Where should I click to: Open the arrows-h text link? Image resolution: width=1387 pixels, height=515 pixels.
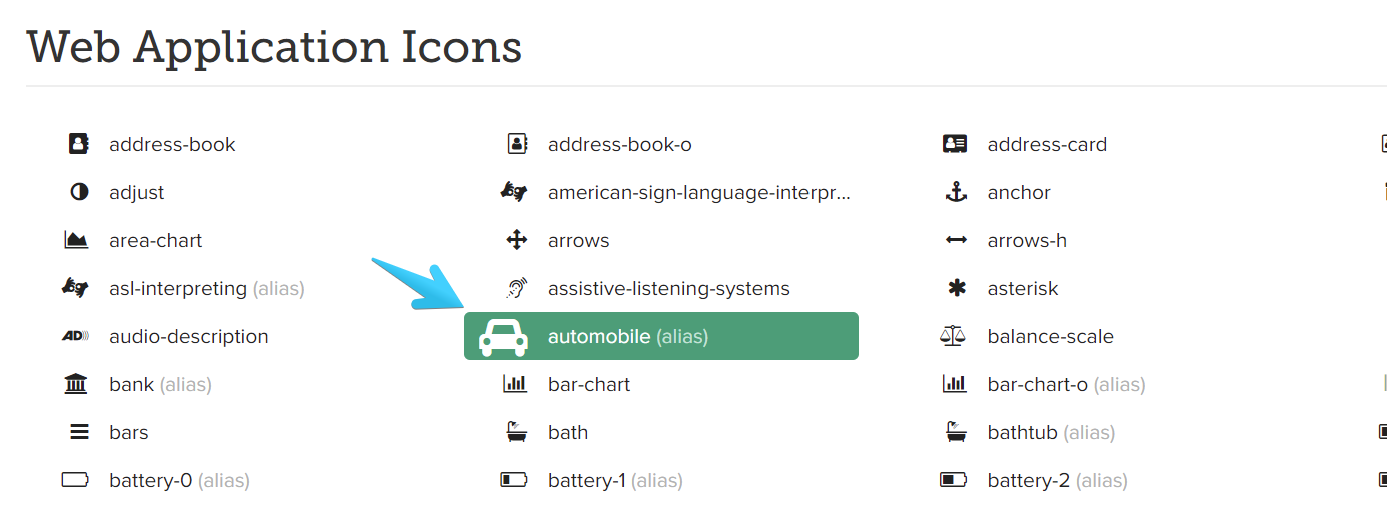(x=1027, y=240)
